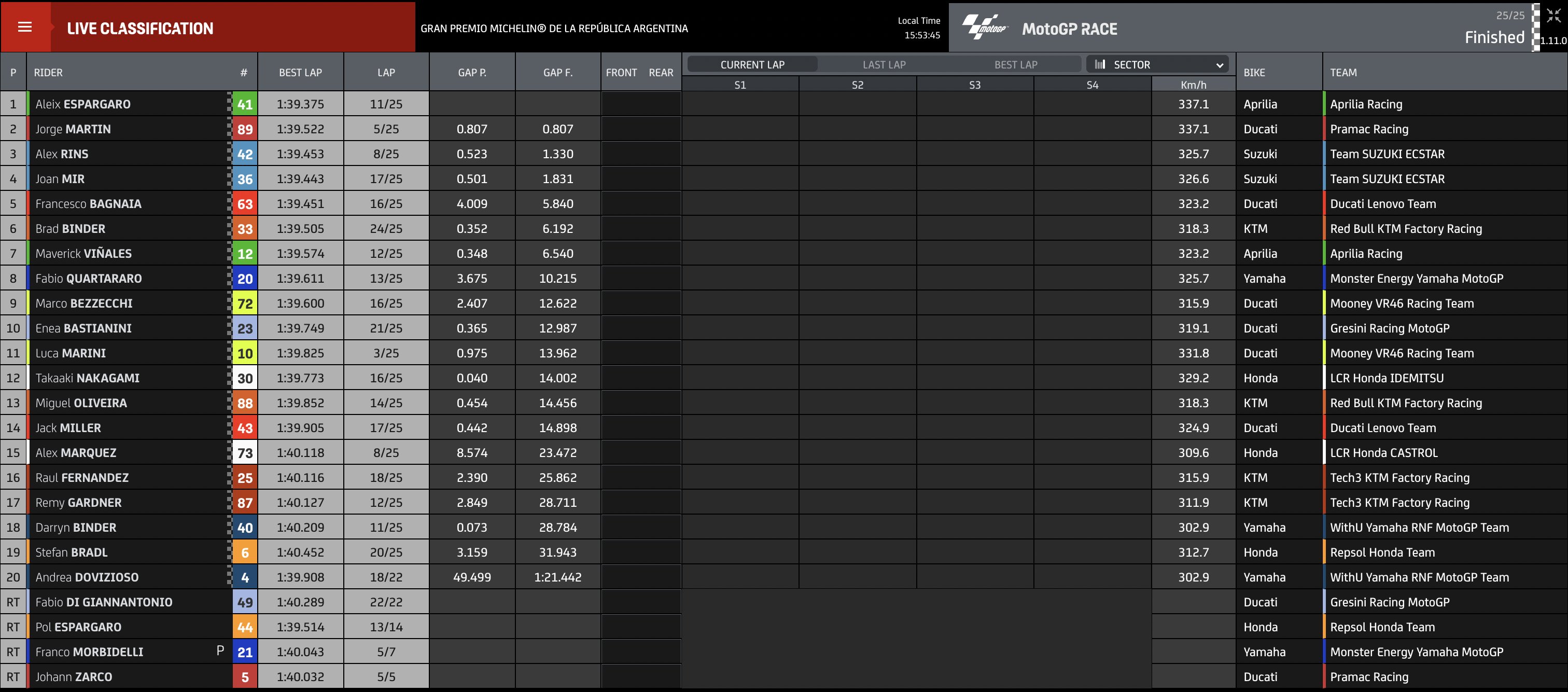
Task: Click number badge 21 of Morbidelli
Action: 245,652
